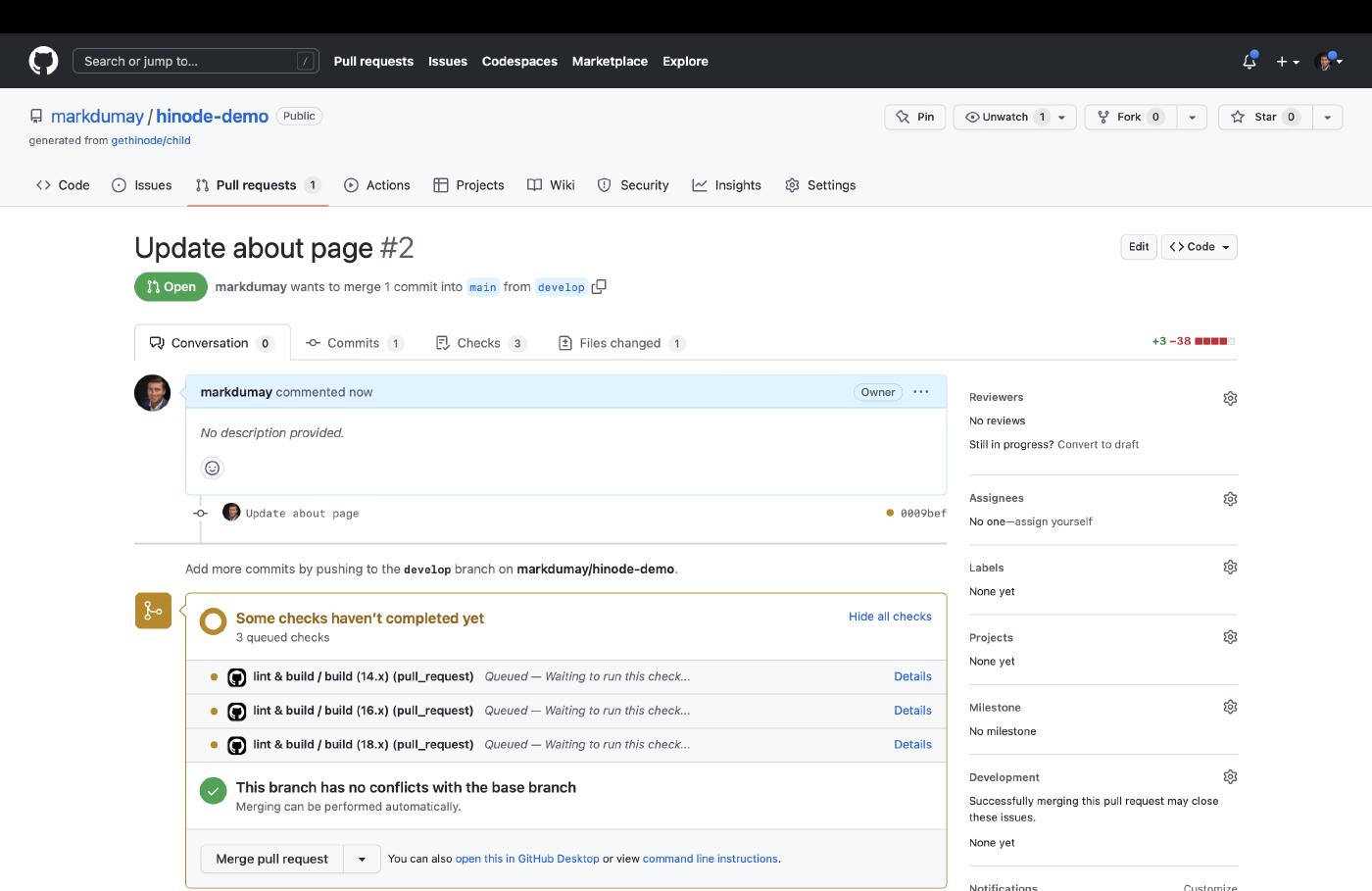Click the gear icon next to Reviewers
This screenshot has height=891, width=1372.
(x=1230, y=398)
